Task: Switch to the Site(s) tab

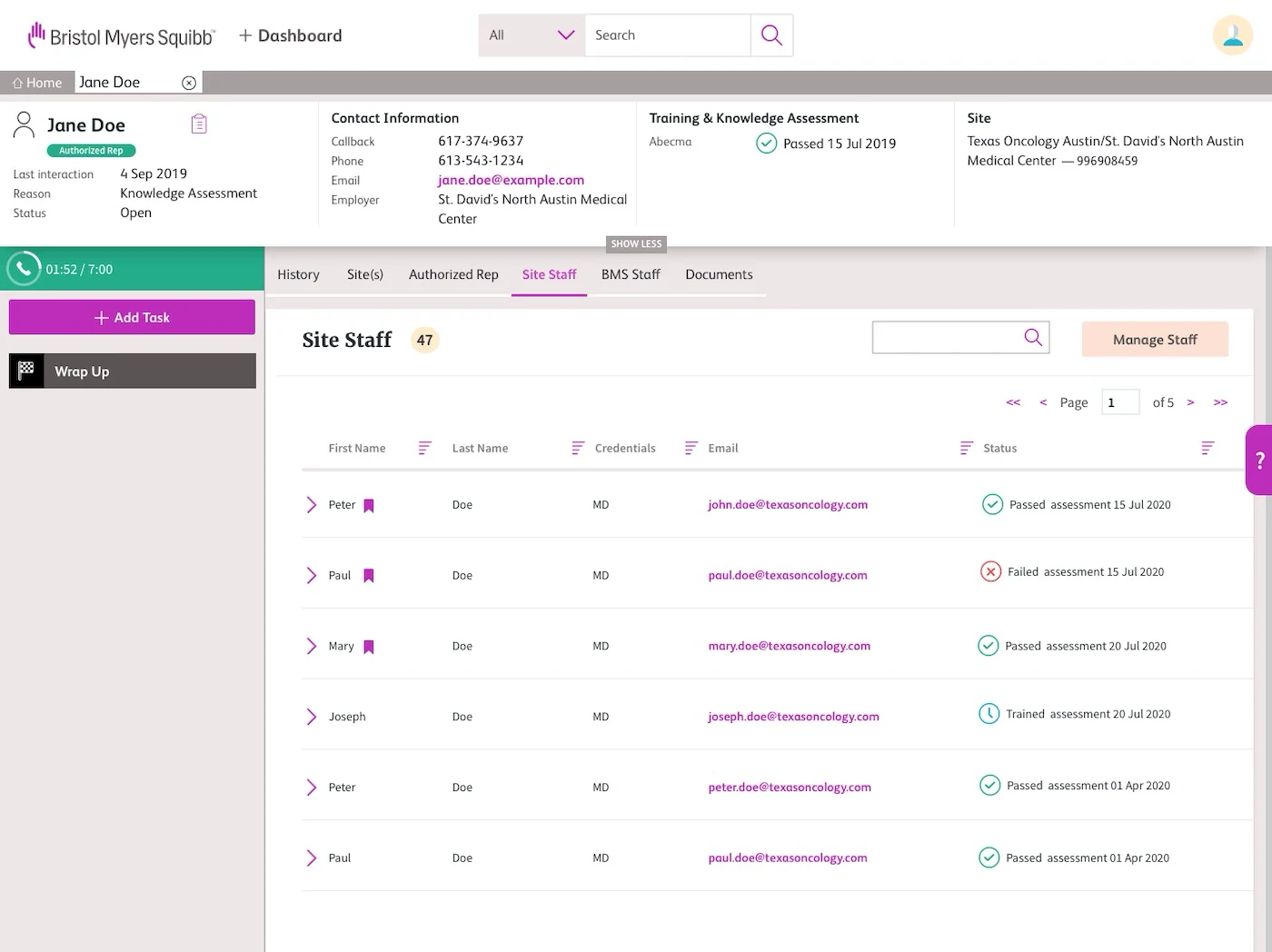Action: coord(365,274)
